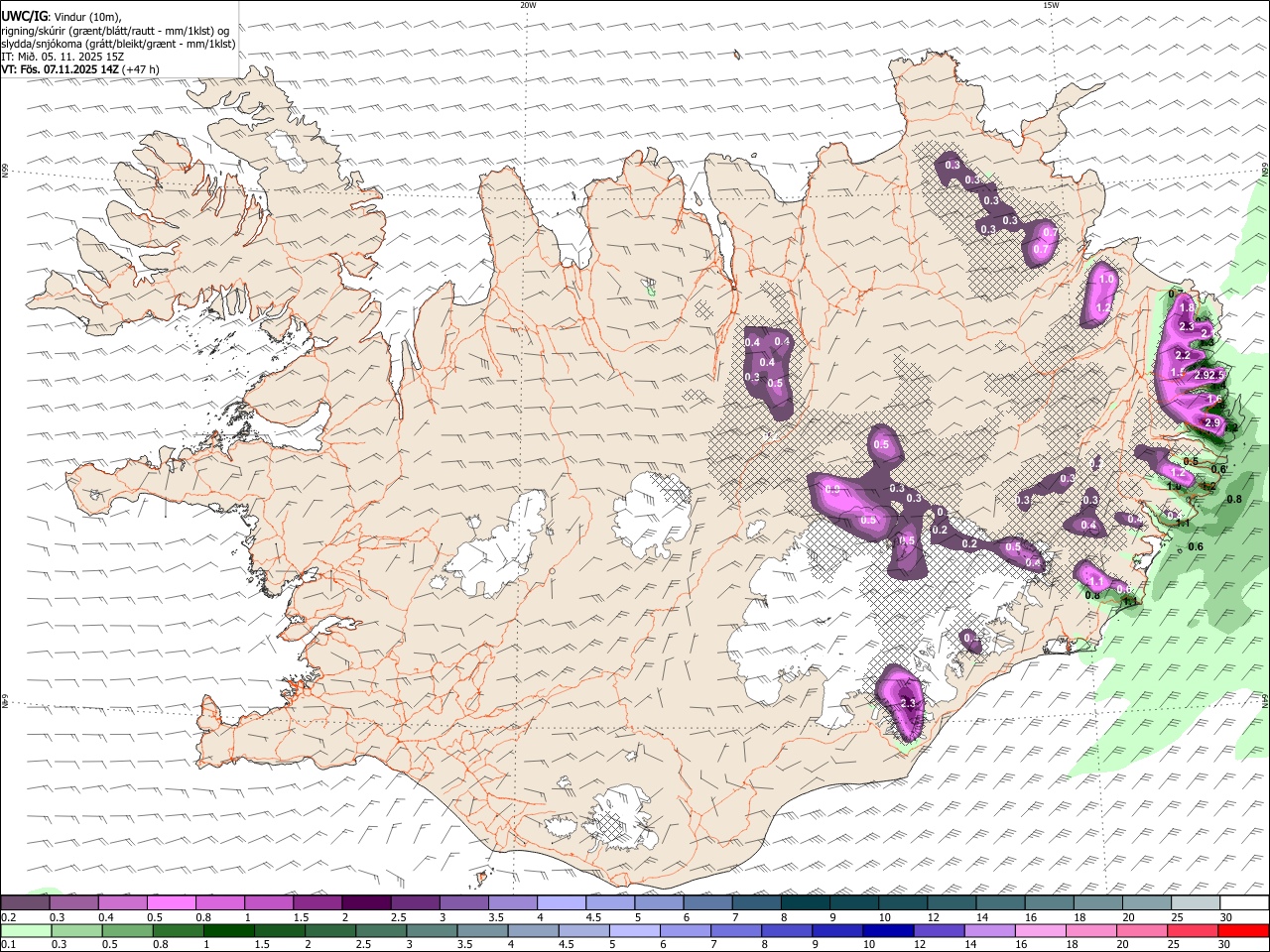This screenshot has width=1270, height=952.
Task: Click the '20W' longitude label
Action: click(x=528, y=5)
